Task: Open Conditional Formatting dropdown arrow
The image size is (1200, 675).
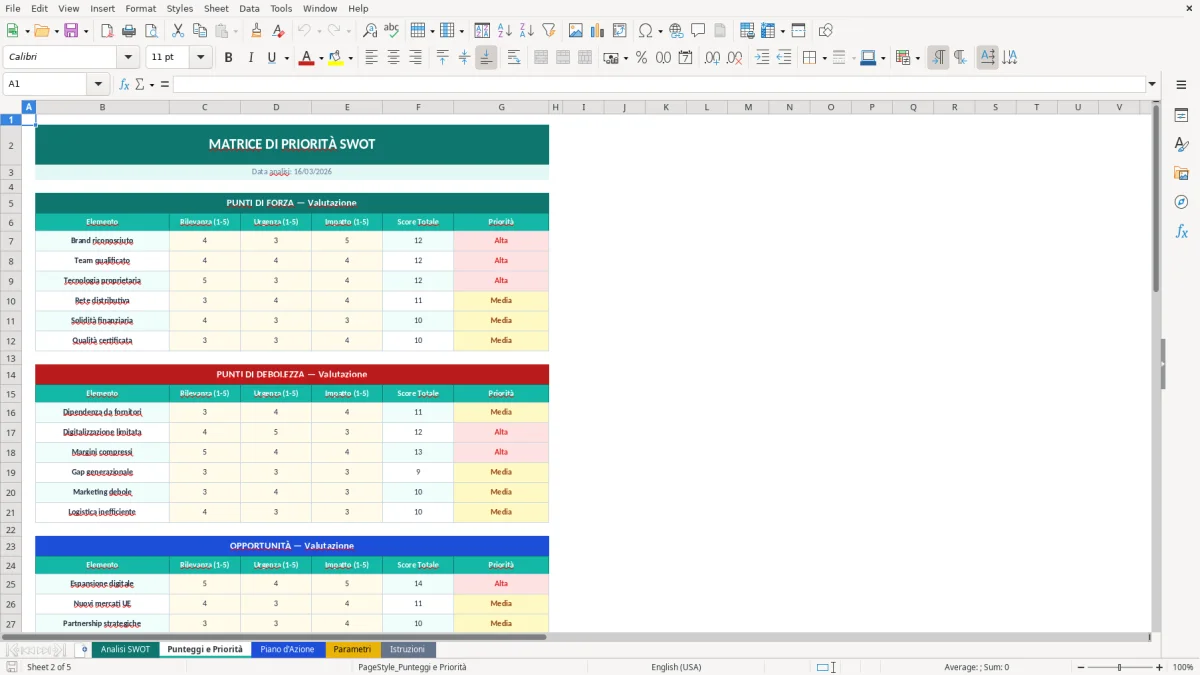Action: pyautogui.click(x=917, y=58)
